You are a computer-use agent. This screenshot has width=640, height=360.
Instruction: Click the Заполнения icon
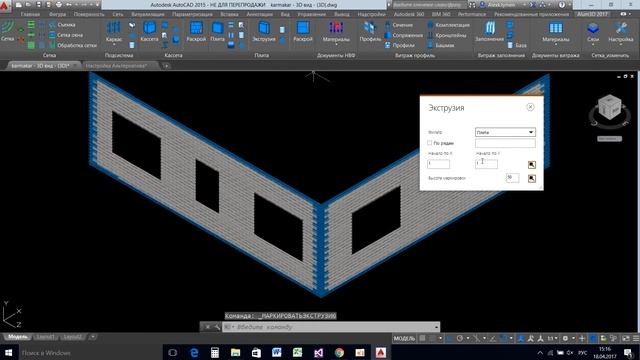coord(489,28)
